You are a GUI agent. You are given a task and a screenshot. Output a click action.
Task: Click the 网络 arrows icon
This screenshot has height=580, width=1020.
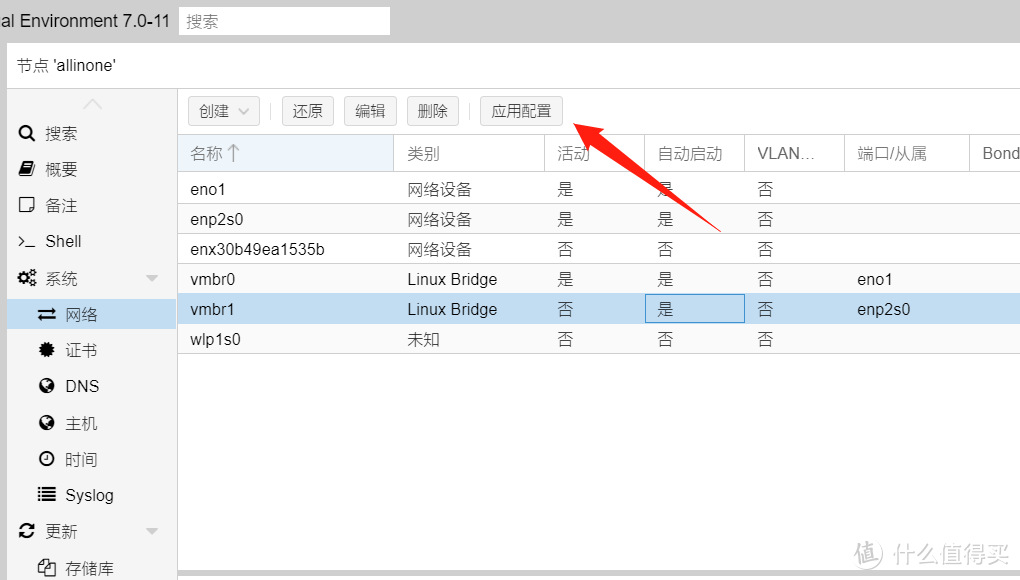click(46, 313)
